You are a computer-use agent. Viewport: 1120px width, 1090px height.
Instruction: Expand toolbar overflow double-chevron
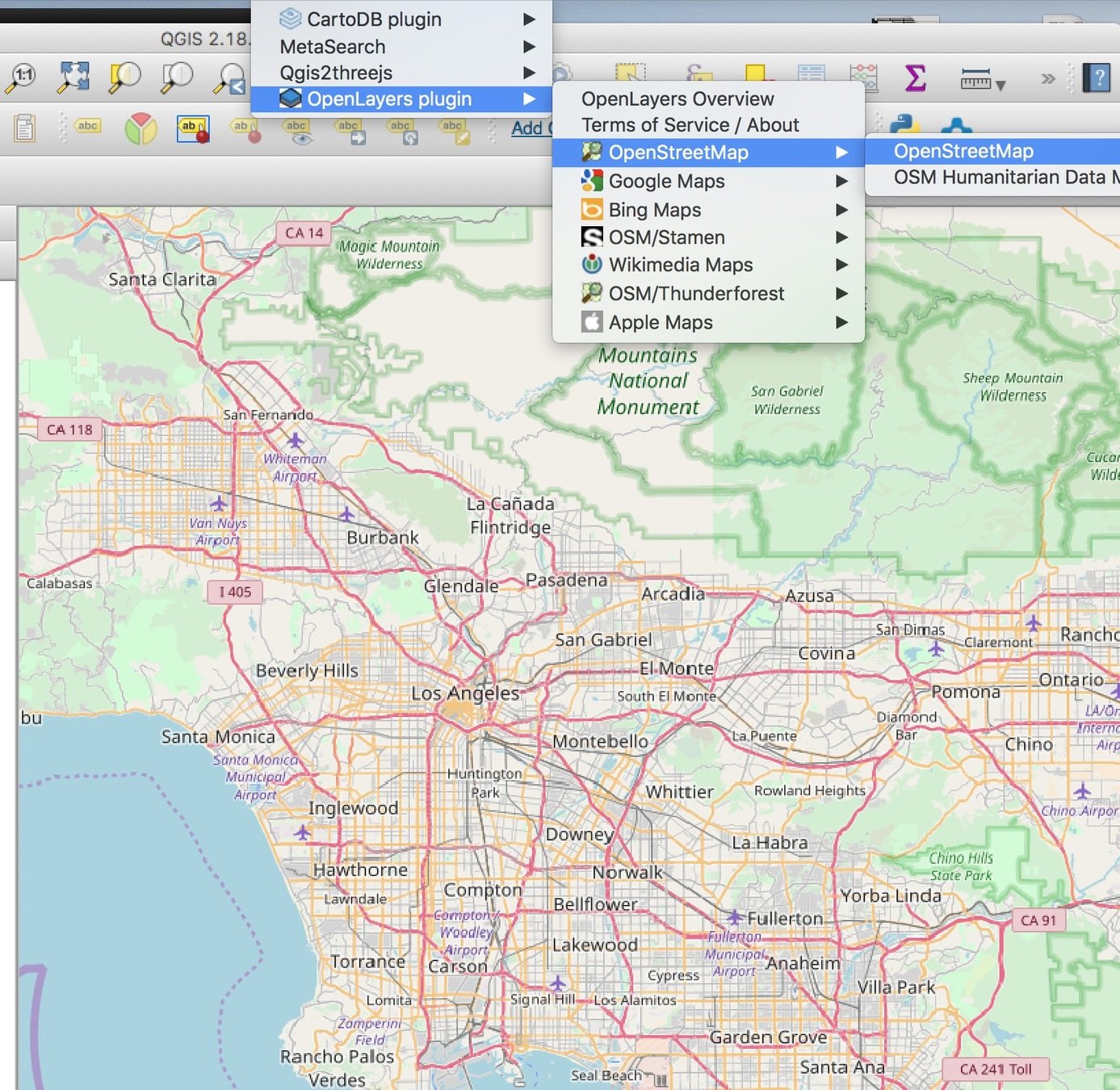point(1048,78)
